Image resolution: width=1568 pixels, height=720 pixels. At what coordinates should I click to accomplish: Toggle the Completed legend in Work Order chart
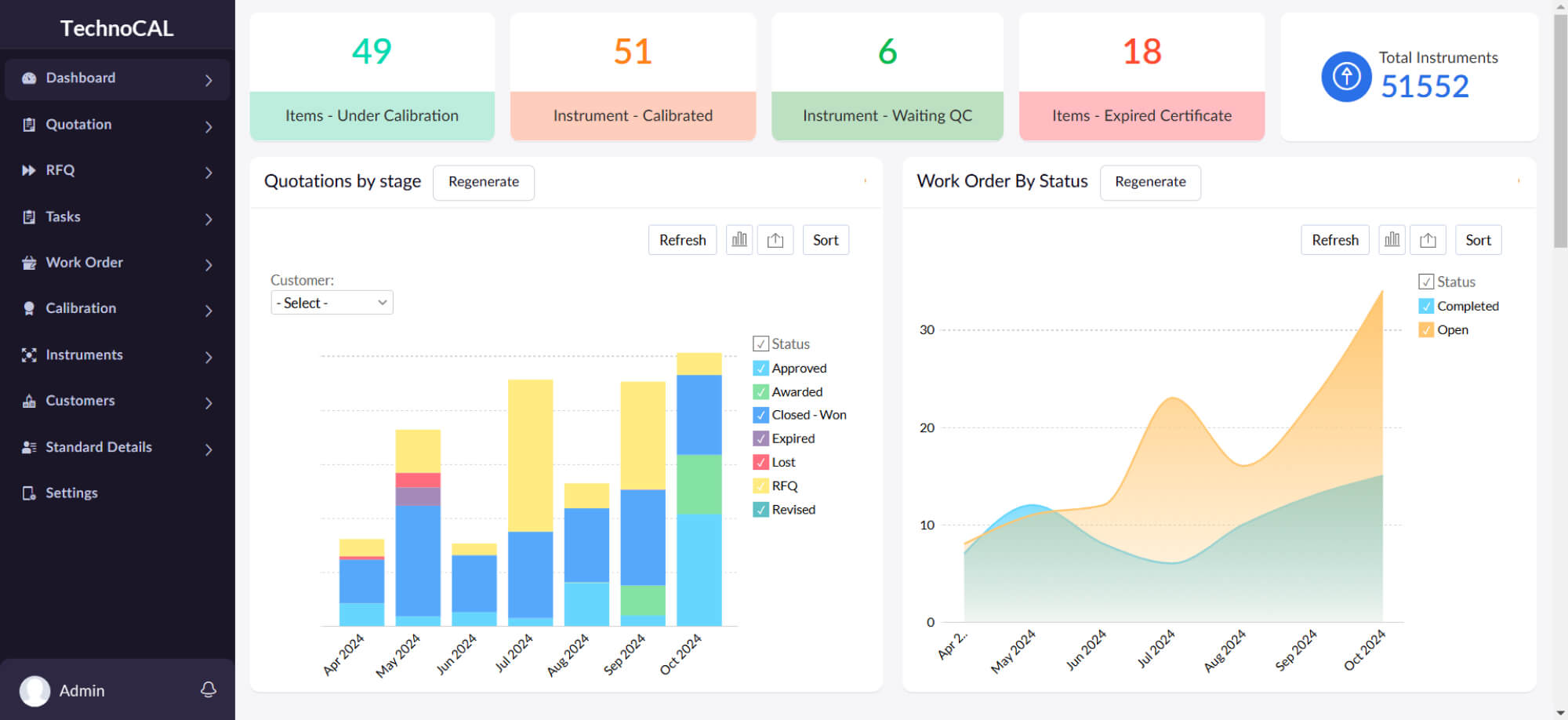click(1426, 306)
